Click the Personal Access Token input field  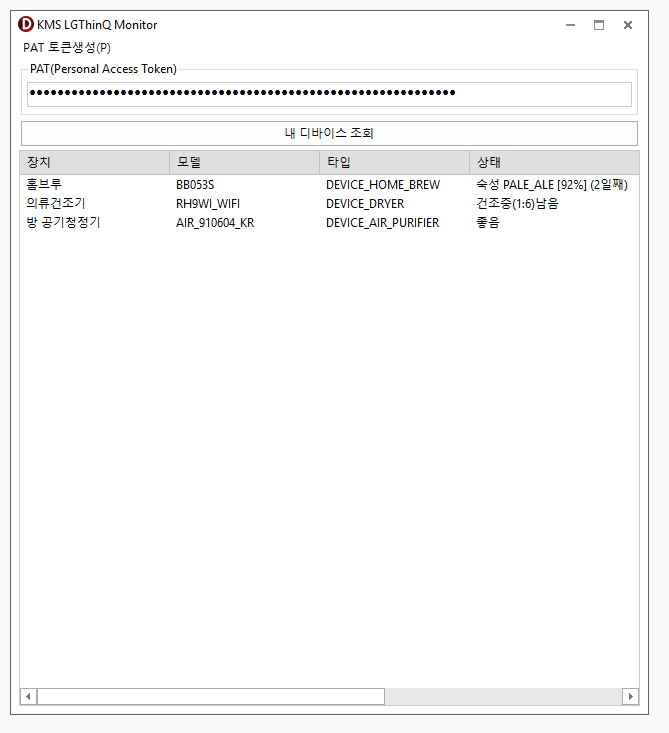pos(329,94)
